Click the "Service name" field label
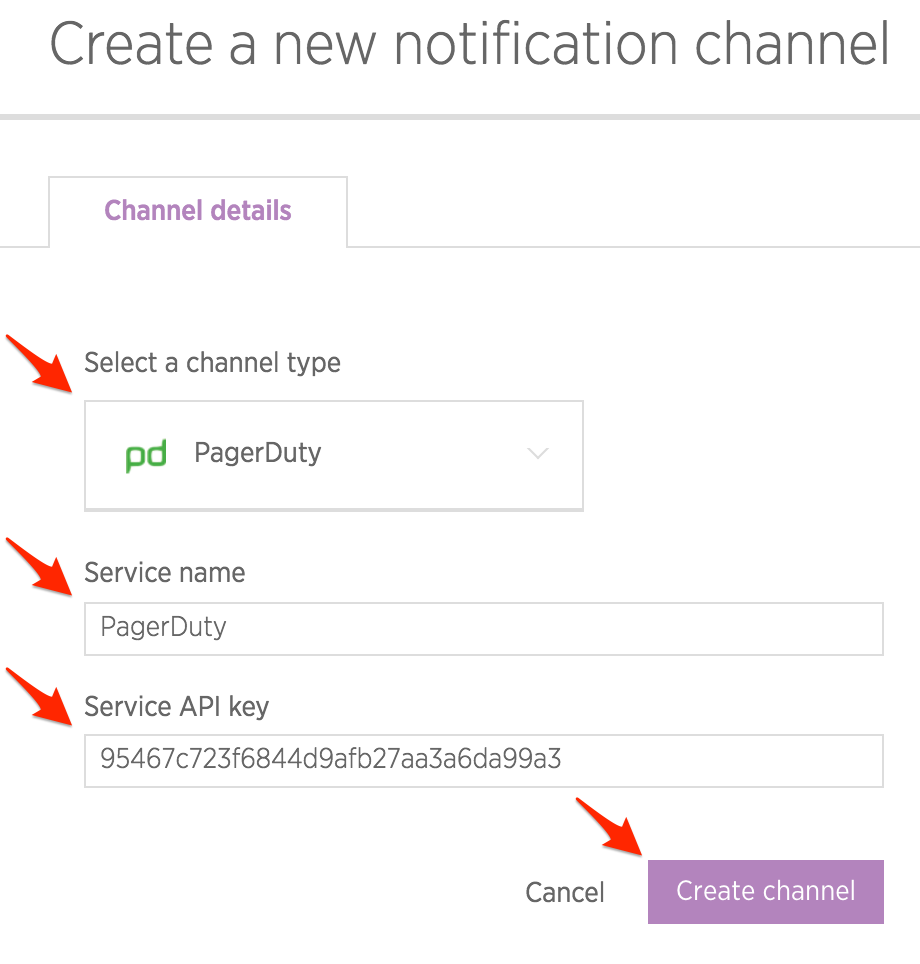 (x=164, y=573)
